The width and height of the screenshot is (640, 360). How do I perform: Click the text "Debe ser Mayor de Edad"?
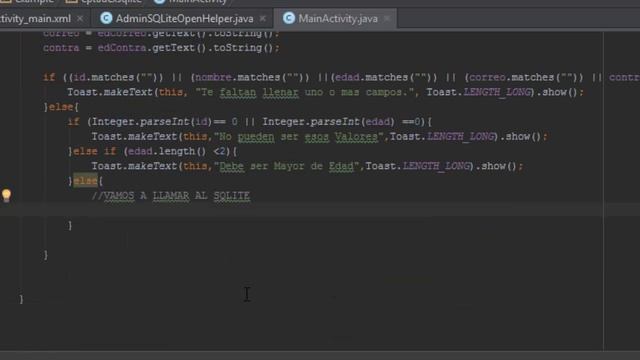286,166
